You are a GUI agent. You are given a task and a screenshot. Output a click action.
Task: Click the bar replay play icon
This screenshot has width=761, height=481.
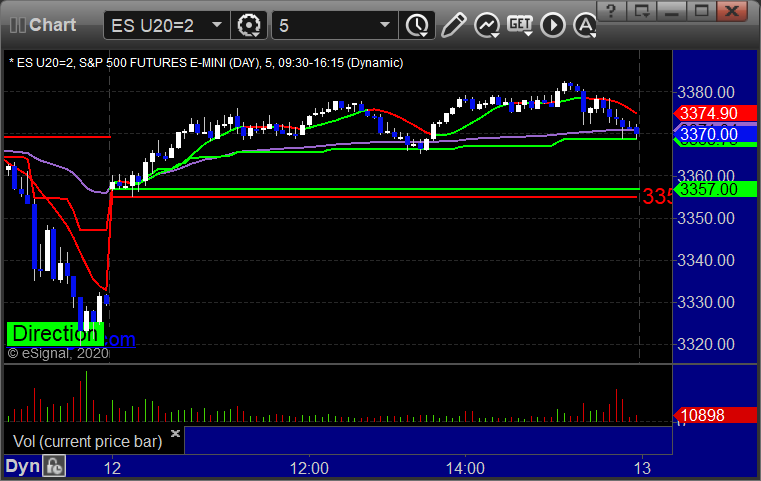click(x=553, y=25)
